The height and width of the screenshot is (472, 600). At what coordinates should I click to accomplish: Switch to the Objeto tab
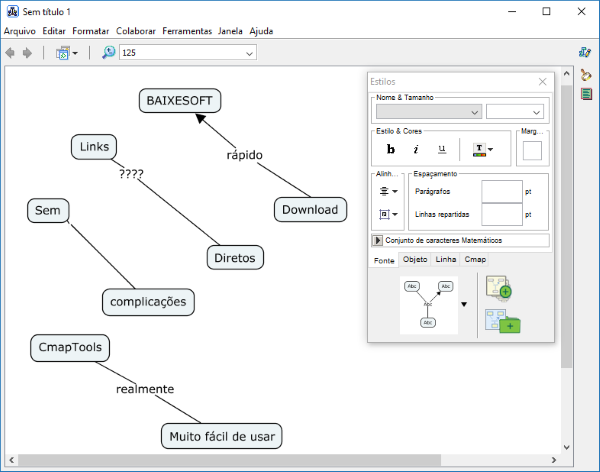click(415, 259)
